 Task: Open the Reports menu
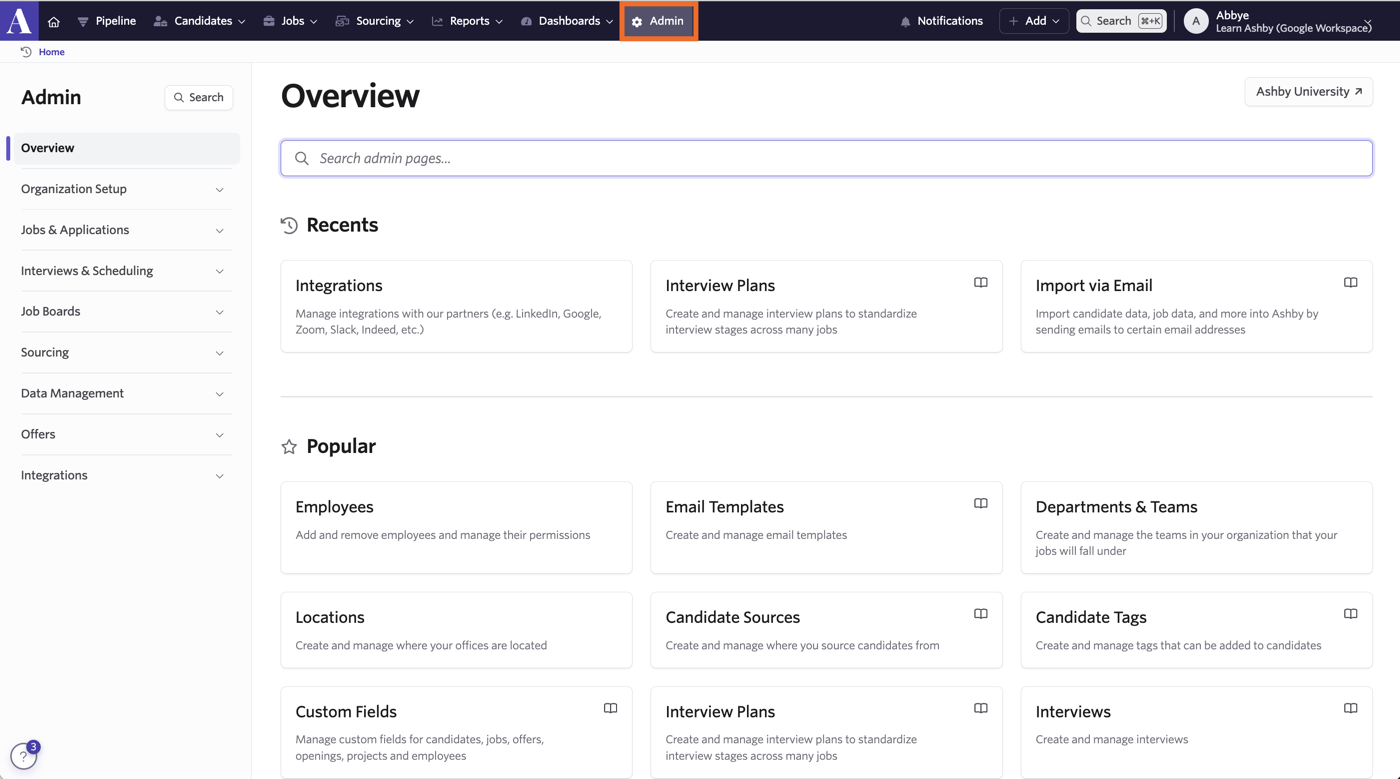tap(467, 21)
